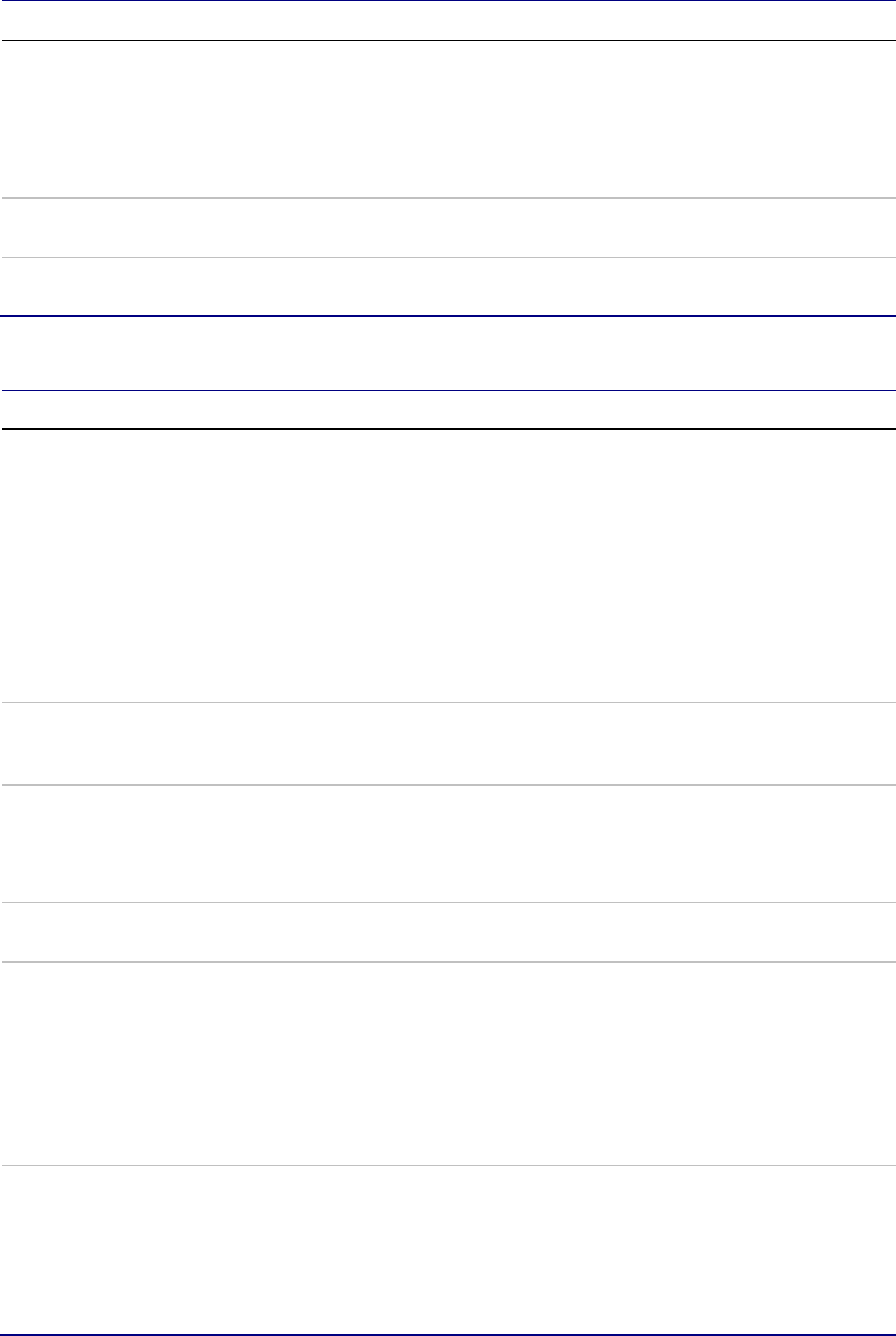Click the upper table's blank header row
The image size is (896, 1336).
[x=448, y=19]
